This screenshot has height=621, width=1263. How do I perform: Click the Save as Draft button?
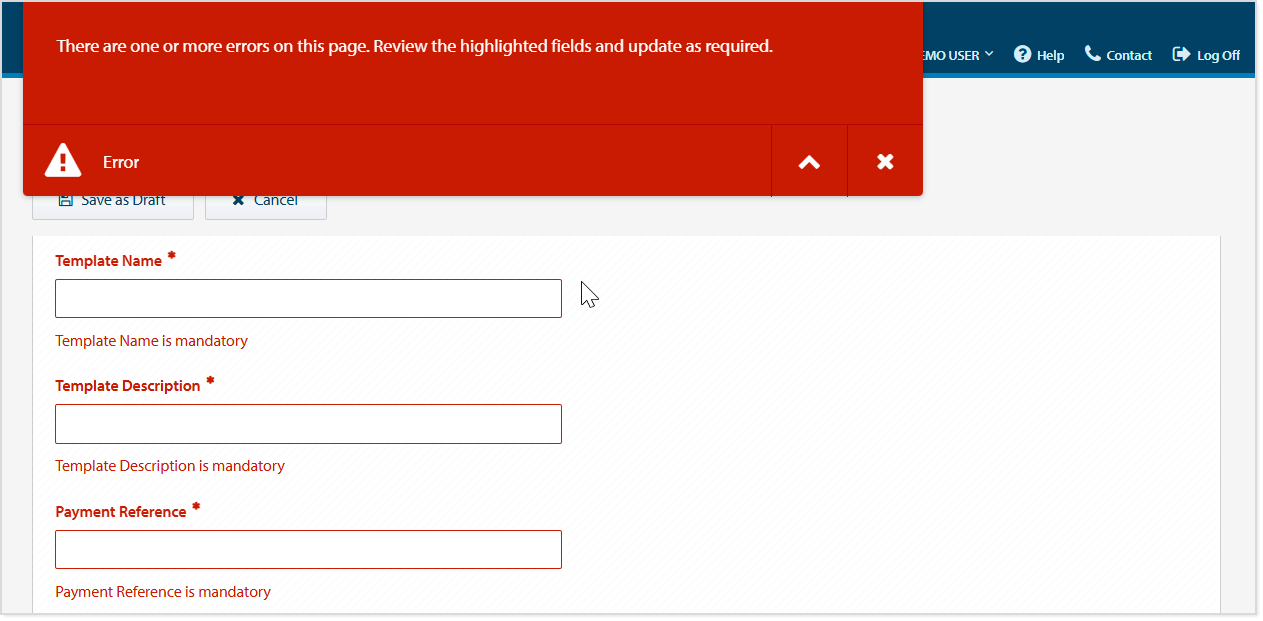112,199
